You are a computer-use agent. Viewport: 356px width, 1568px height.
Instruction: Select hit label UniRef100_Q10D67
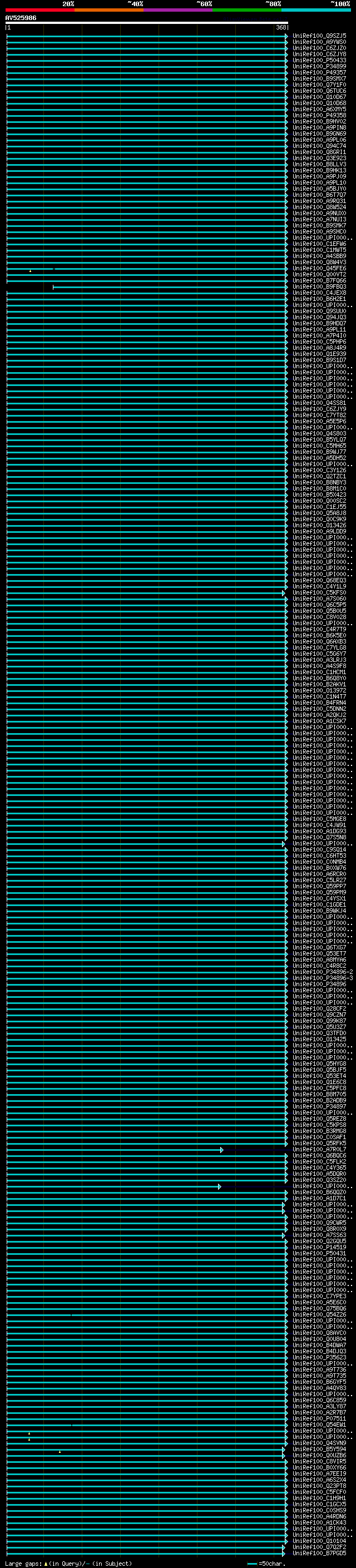(x=319, y=97)
